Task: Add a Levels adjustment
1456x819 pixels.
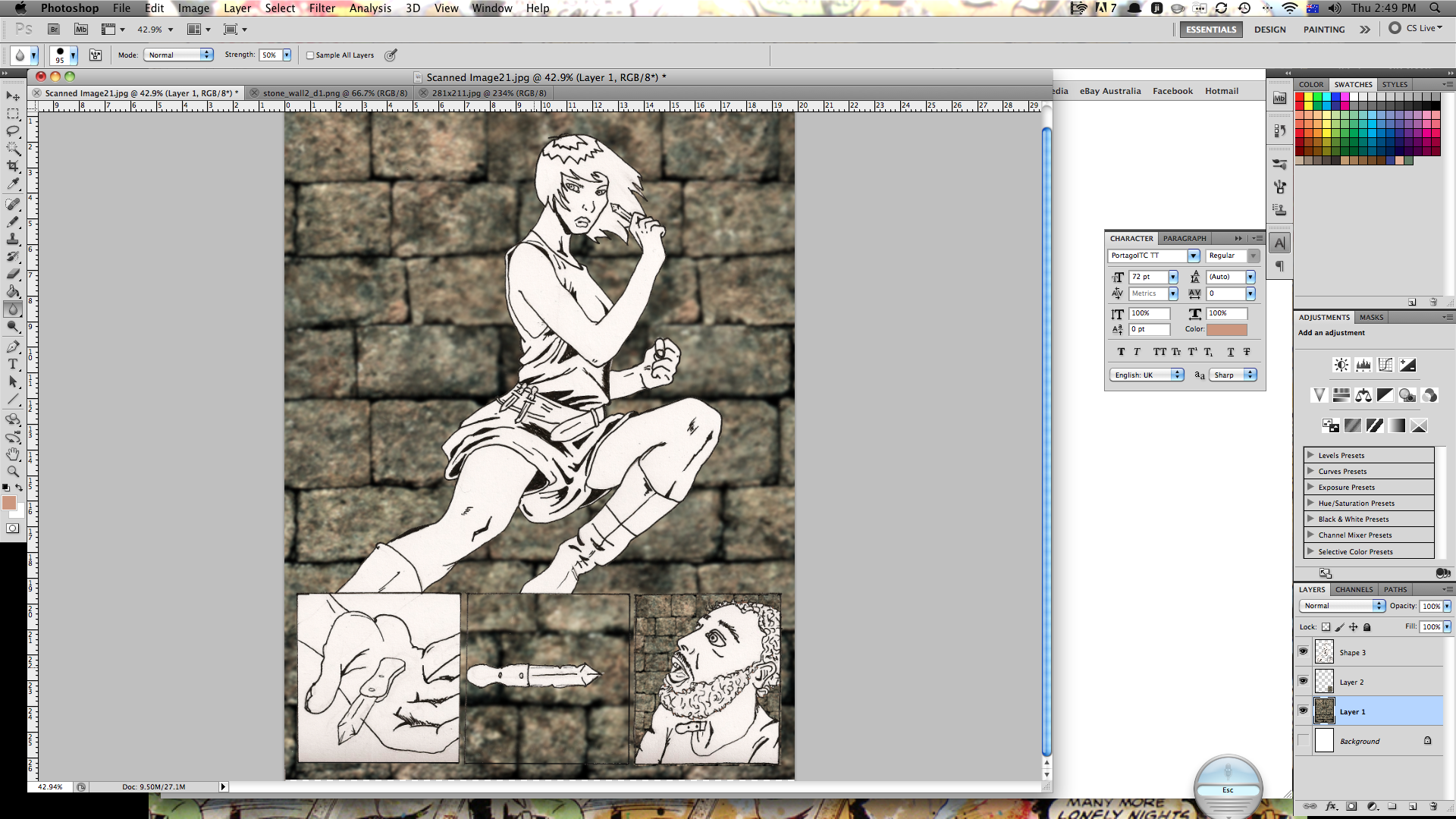Action: [1363, 365]
